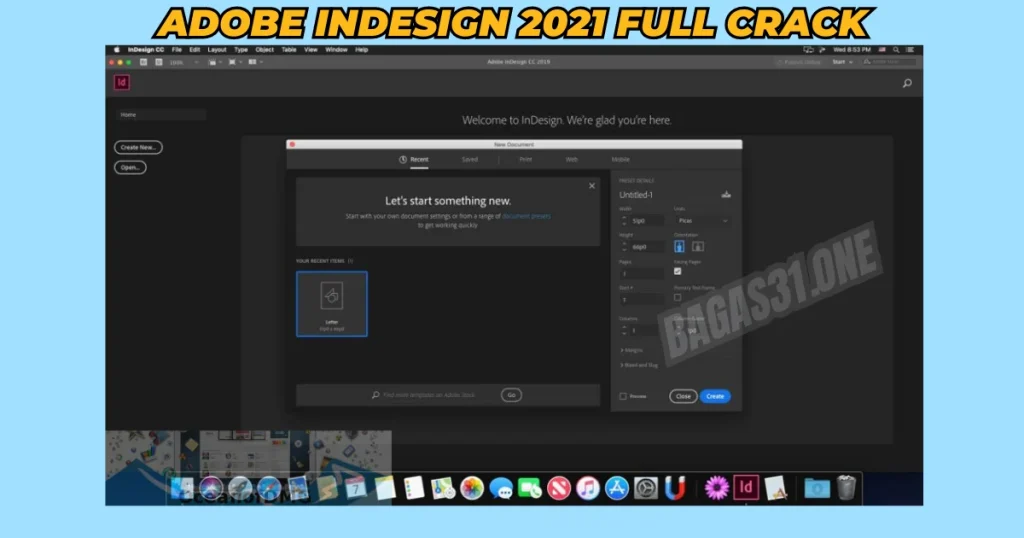The image size is (1024, 538).
Task: Open Photos app in the dock
Action: pyautogui.click(x=472, y=488)
